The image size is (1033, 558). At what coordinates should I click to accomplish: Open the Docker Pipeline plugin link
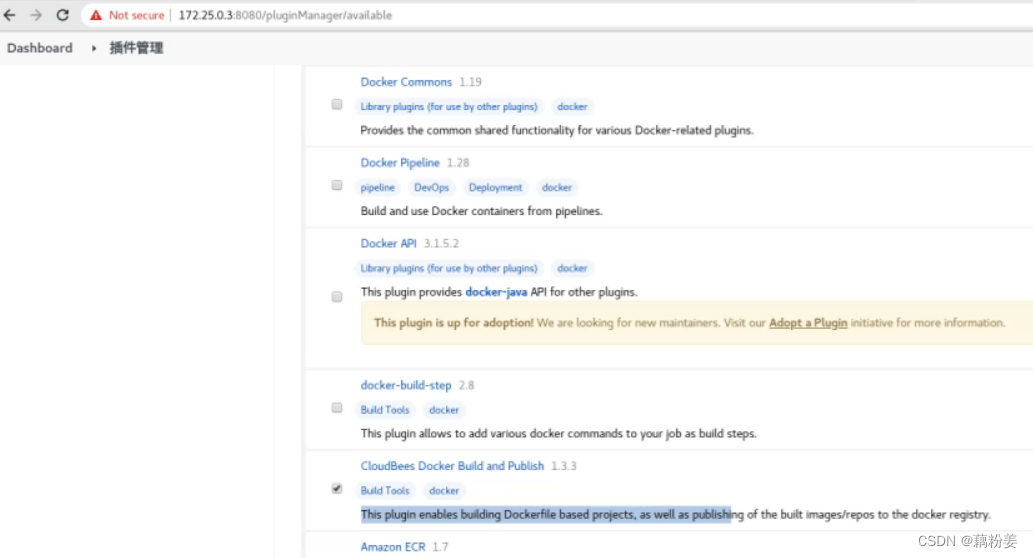click(400, 163)
